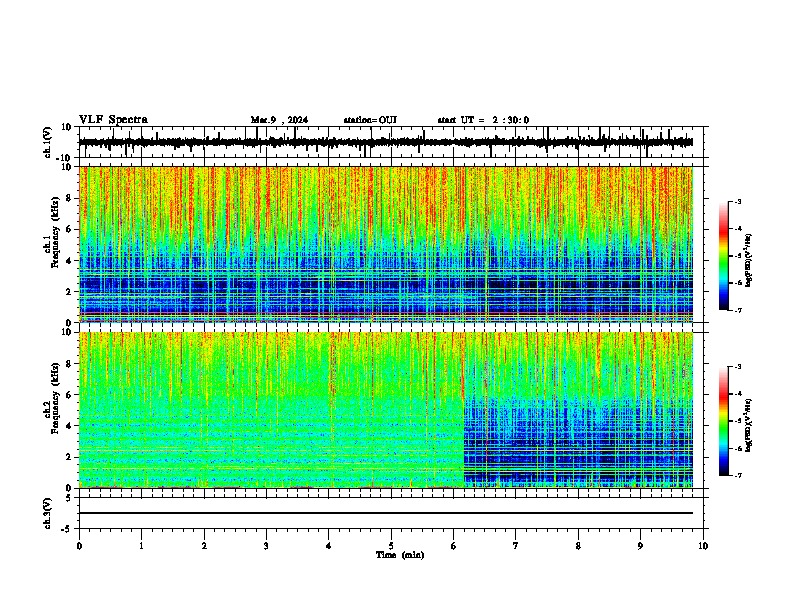Click the ch.1 "Frequency (kHz)" axis label
Image resolution: width=792 pixels, height=612 pixels.
tap(55, 232)
